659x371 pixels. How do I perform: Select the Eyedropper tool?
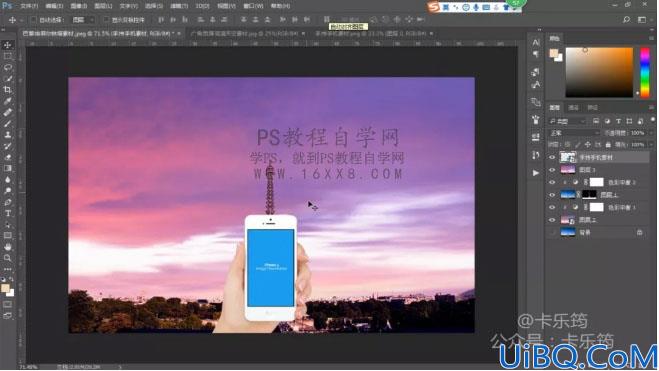click(8, 101)
